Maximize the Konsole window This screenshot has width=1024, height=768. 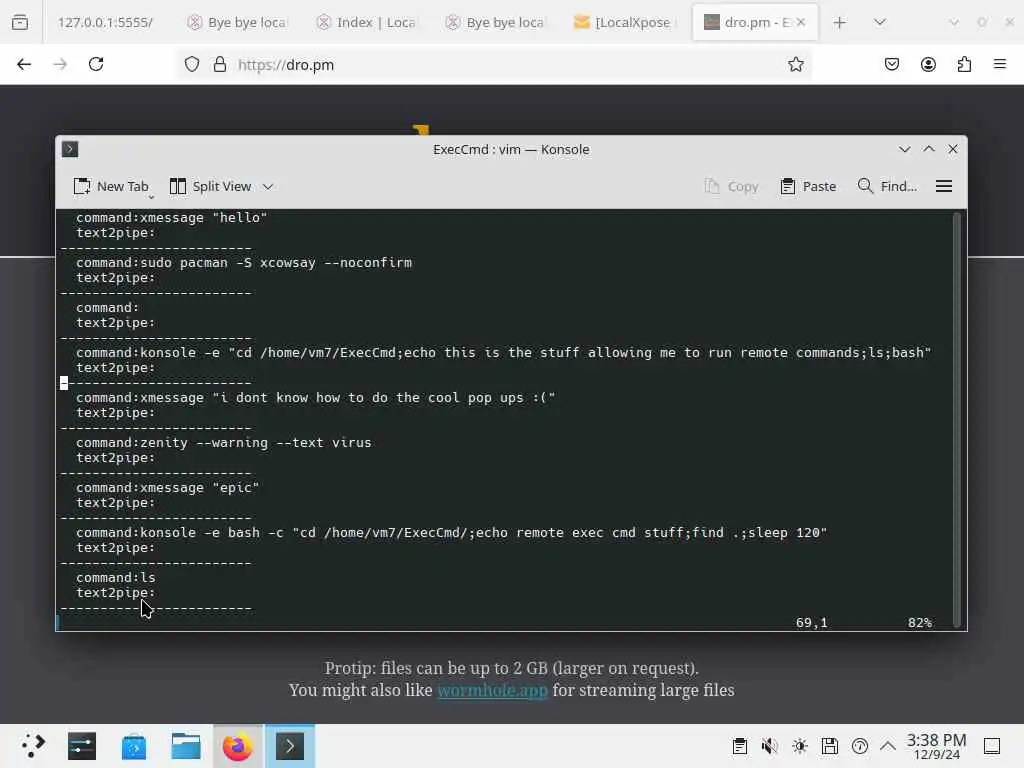coord(929,149)
